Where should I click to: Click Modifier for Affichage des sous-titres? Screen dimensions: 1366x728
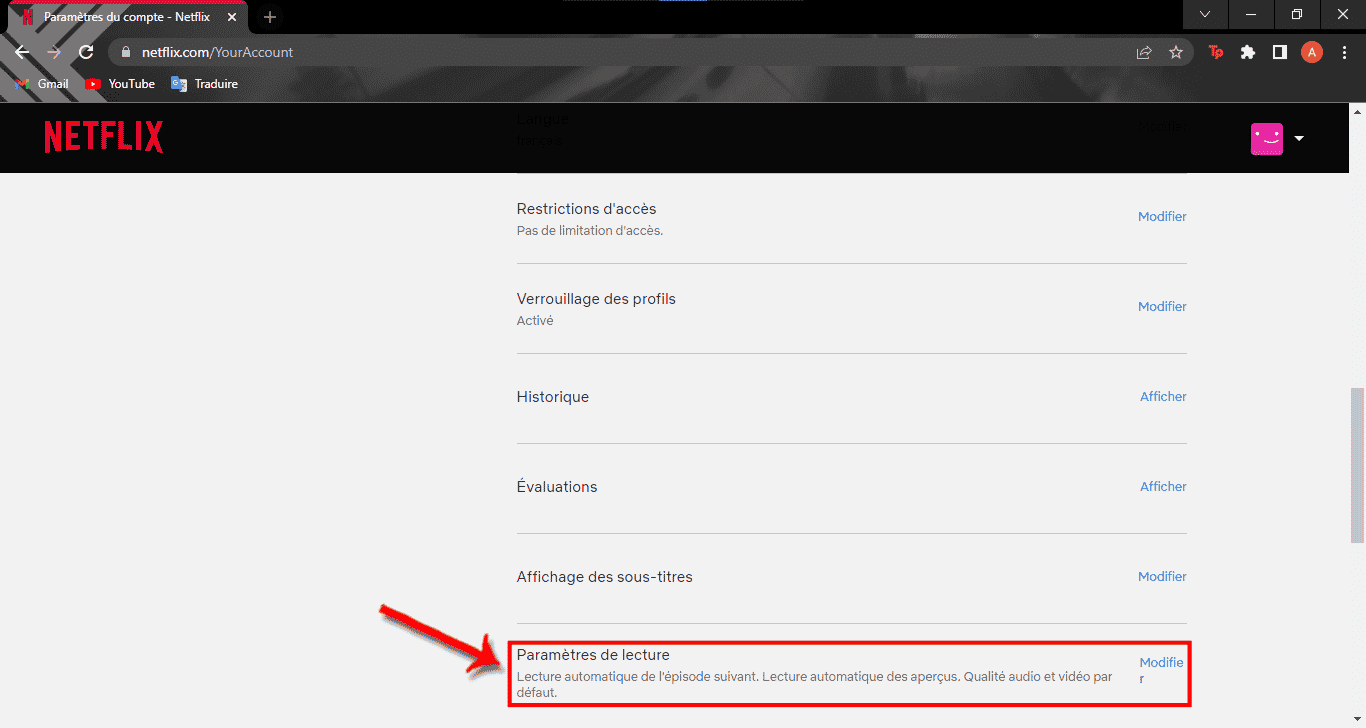(1162, 577)
